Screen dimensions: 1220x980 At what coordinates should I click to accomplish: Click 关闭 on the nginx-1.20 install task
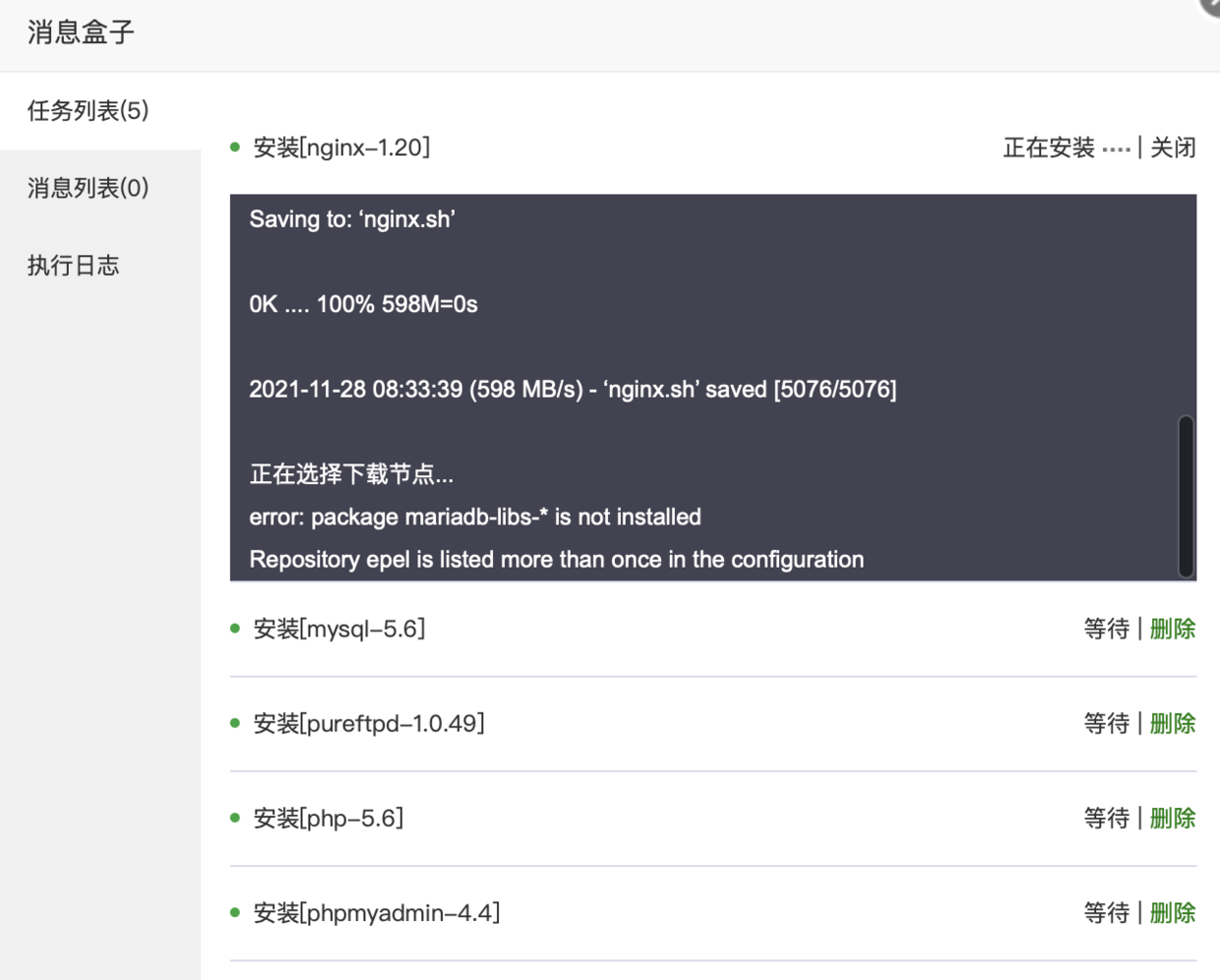point(1173,148)
